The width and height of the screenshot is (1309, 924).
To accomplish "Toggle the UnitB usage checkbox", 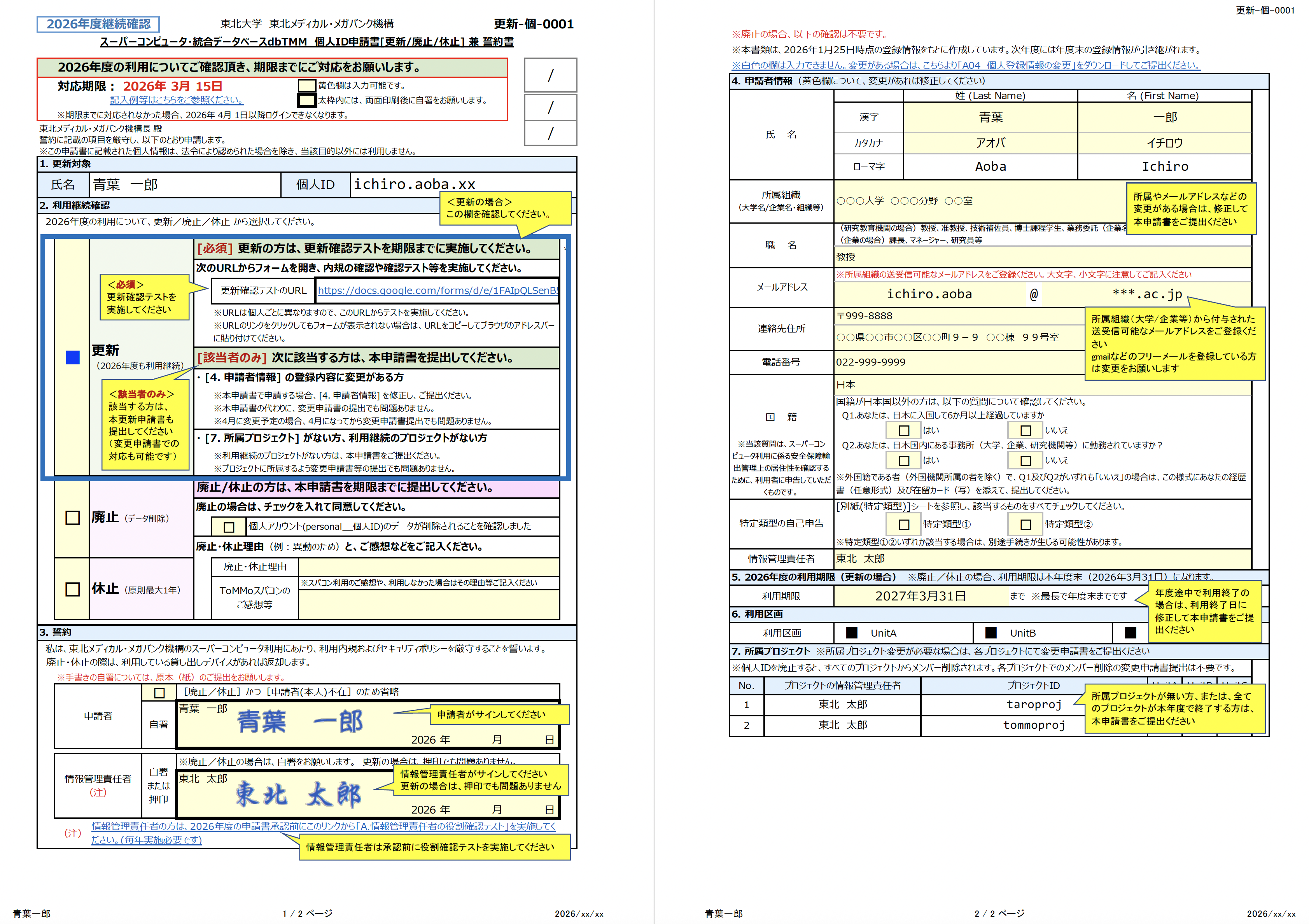I will click(991, 633).
